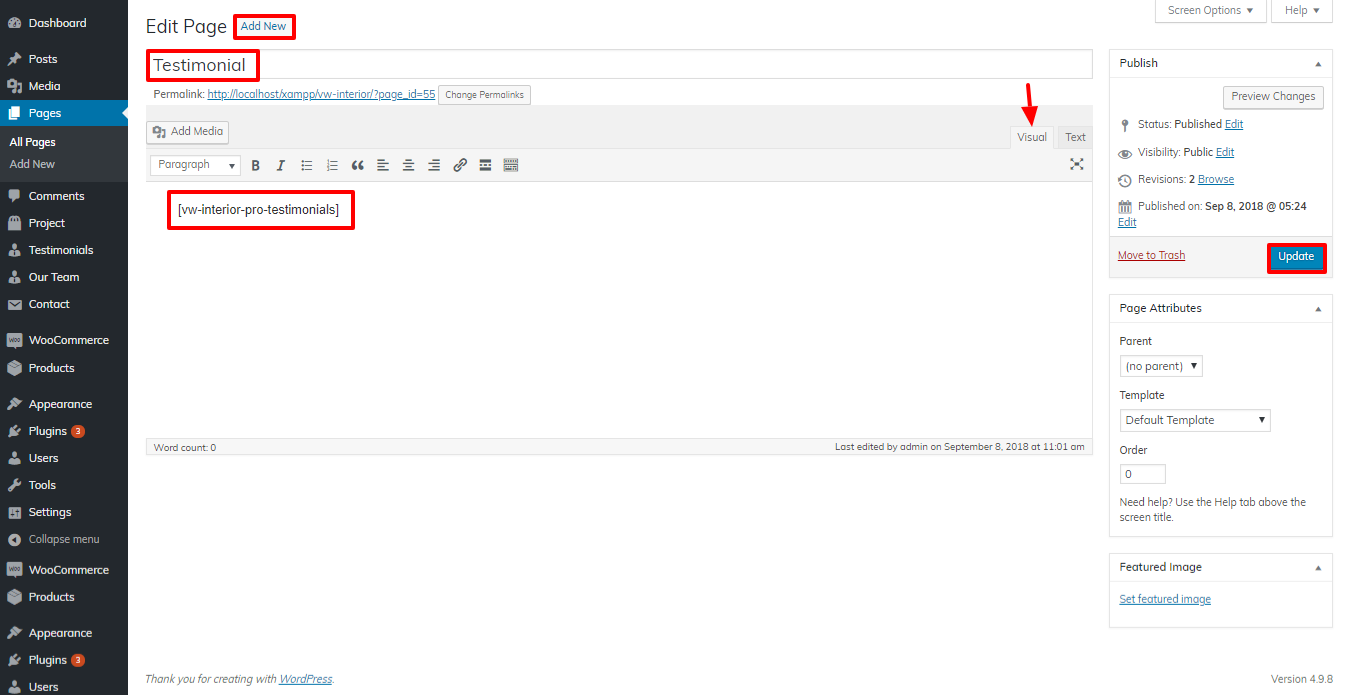Expand the Template dropdown
Screen dimensions: 1346x695
[x=1195, y=420]
